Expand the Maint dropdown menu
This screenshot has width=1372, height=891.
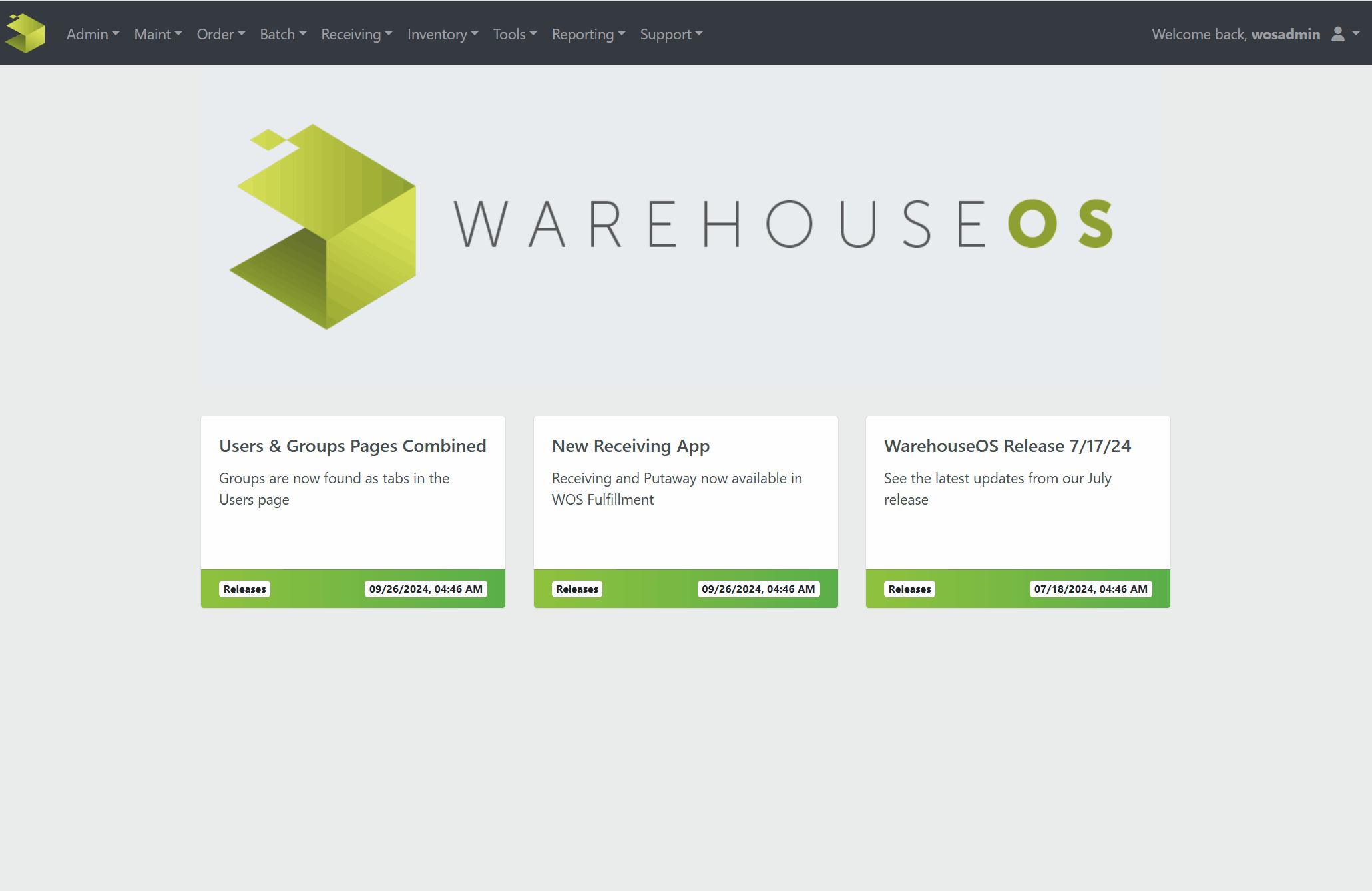[158, 34]
